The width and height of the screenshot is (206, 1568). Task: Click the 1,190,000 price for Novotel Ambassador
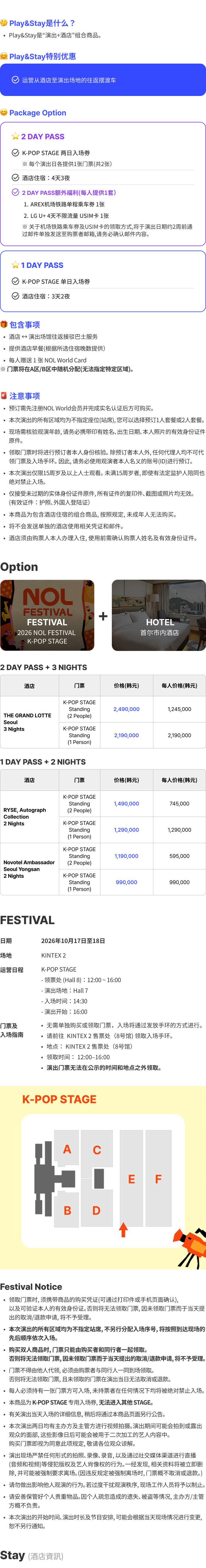tap(126, 856)
